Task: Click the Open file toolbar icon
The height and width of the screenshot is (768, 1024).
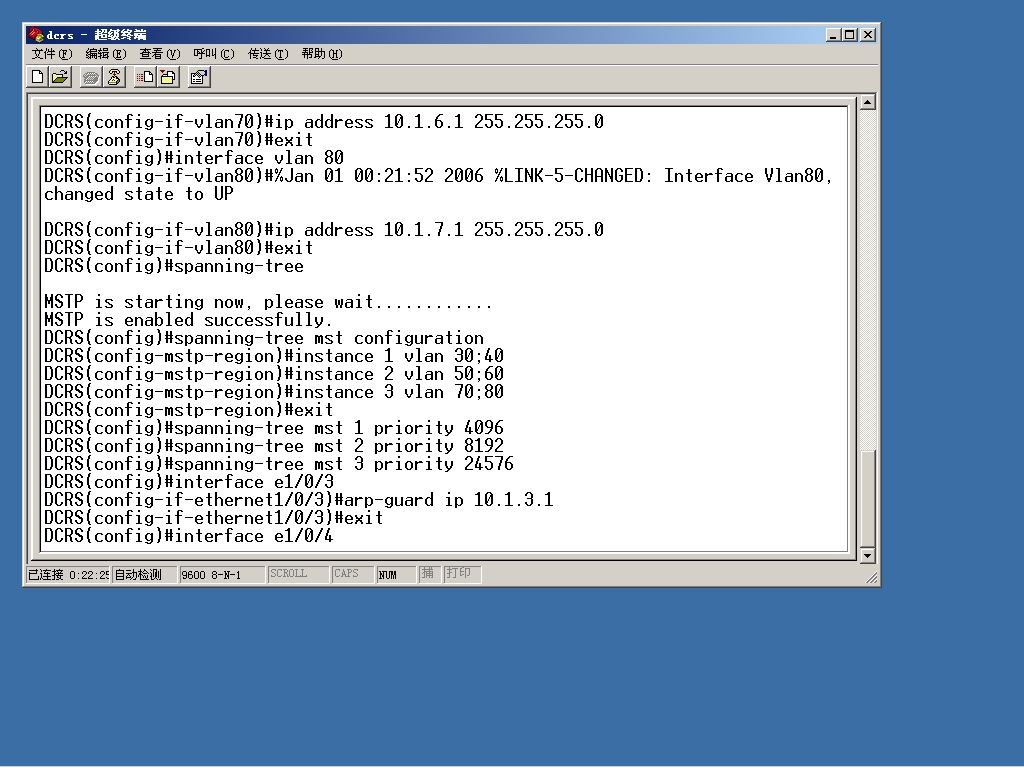Action: [60, 77]
